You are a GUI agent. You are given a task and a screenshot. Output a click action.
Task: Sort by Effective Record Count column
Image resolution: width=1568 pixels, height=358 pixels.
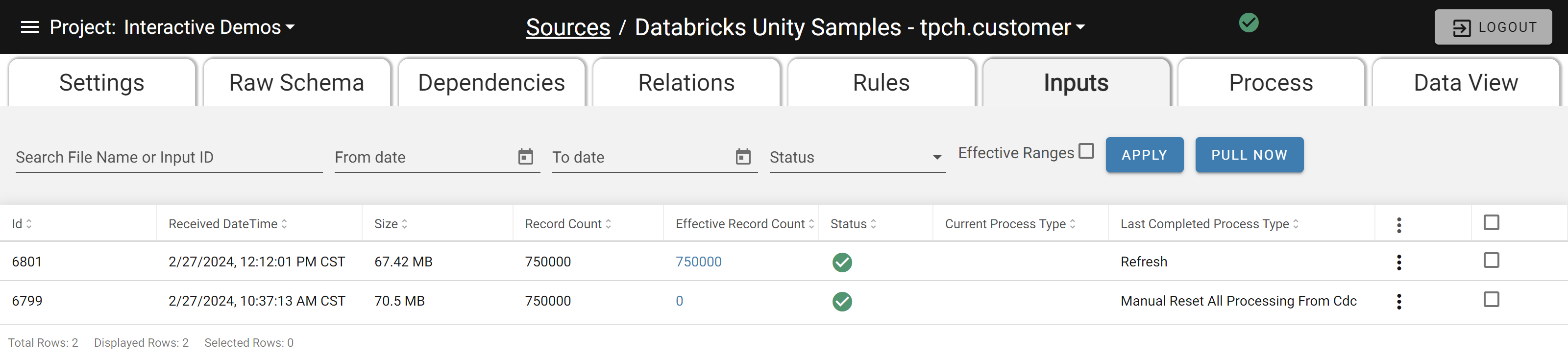[744, 224]
